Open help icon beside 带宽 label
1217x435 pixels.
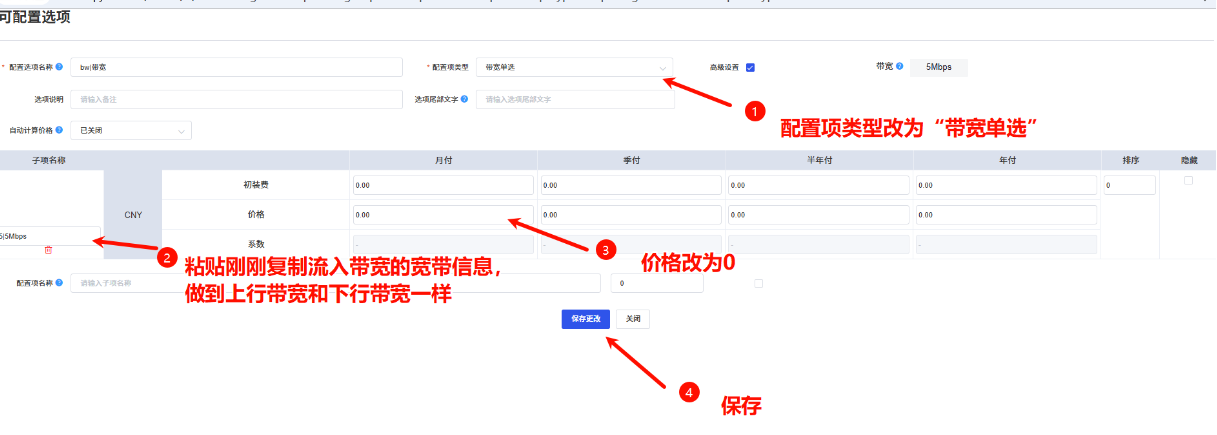click(x=900, y=66)
